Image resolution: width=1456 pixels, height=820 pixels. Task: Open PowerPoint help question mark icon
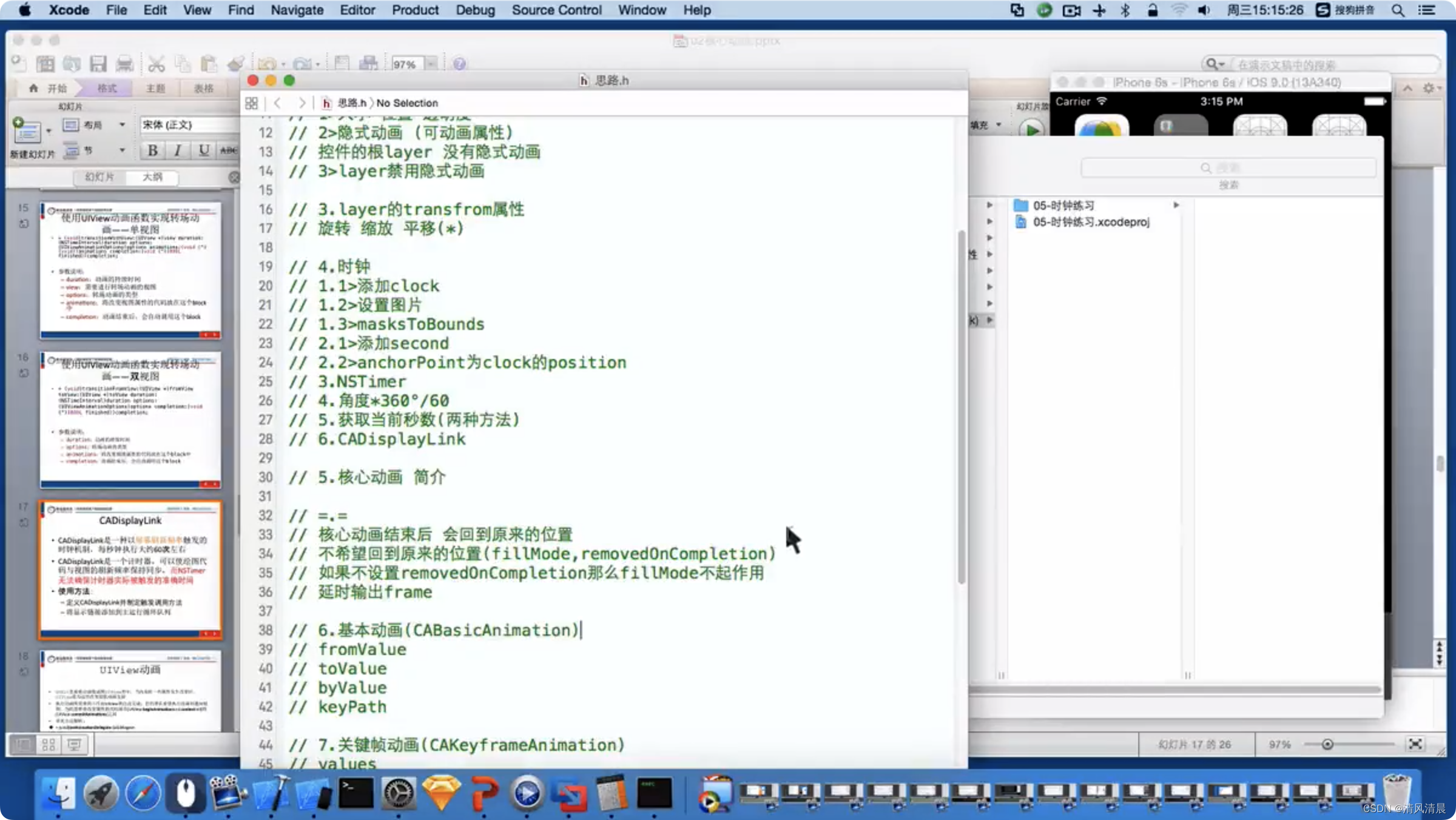pos(459,64)
